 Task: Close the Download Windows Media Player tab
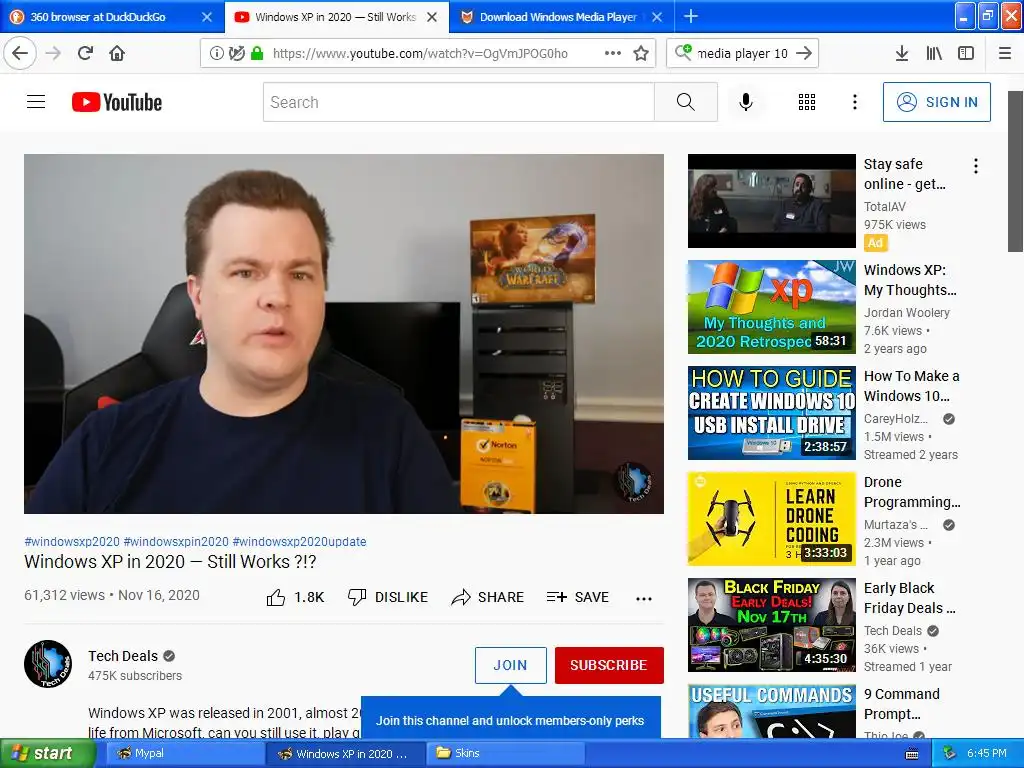point(657,17)
